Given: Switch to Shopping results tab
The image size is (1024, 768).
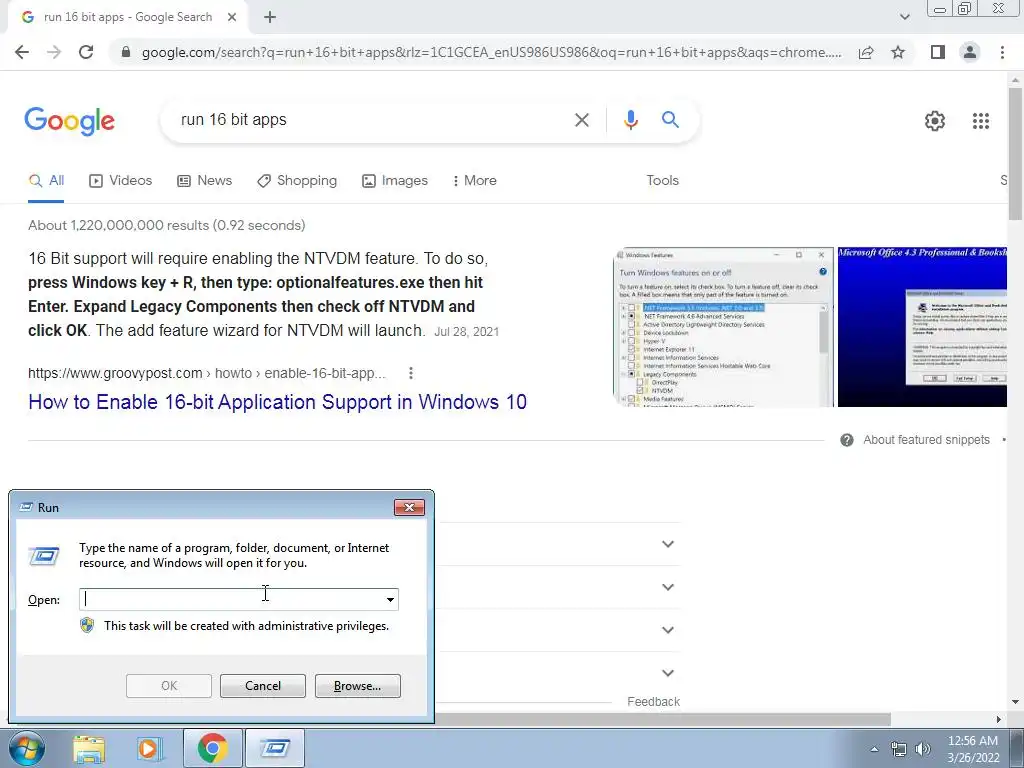Looking at the screenshot, I should click(297, 181).
